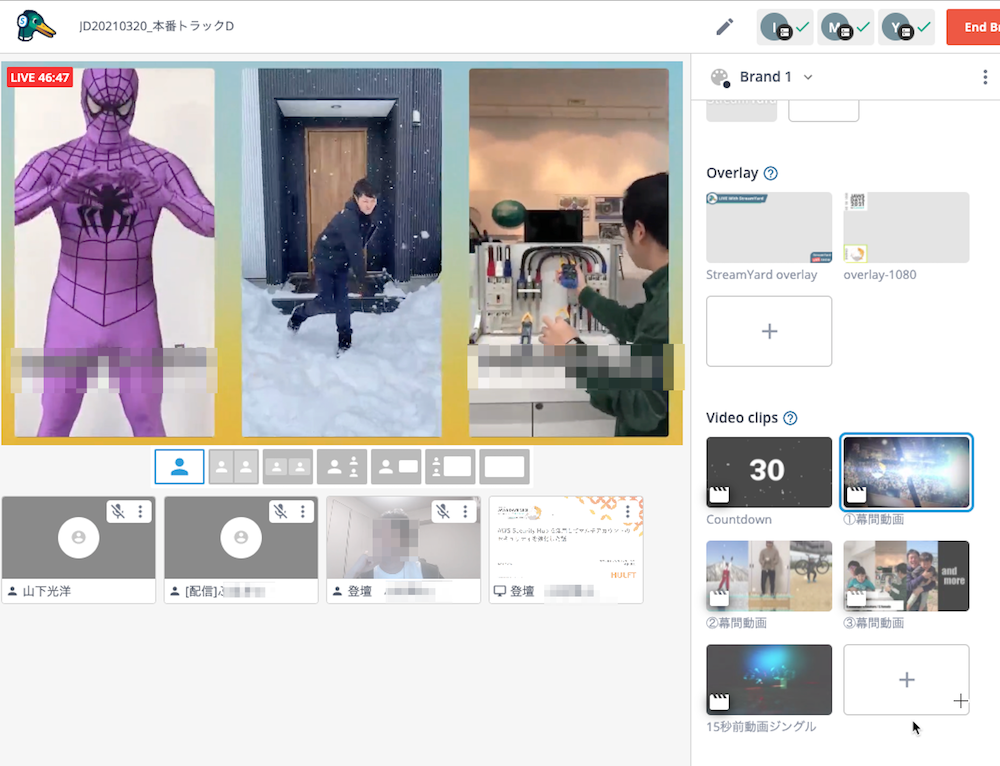The width and height of the screenshot is (1000, 766).
Task: Play the ②幕間動画 video clip
Action: pos(769,576)
